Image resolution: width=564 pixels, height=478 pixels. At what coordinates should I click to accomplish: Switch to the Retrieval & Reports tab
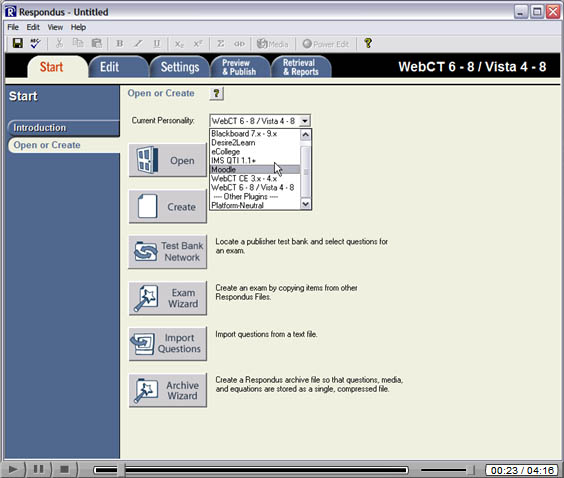tap(301, 67)
